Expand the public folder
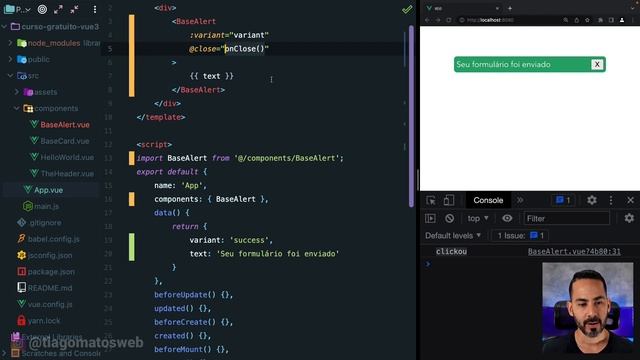Screen dimensions: 640x360 pyautogui.click(x=11, y=59)
